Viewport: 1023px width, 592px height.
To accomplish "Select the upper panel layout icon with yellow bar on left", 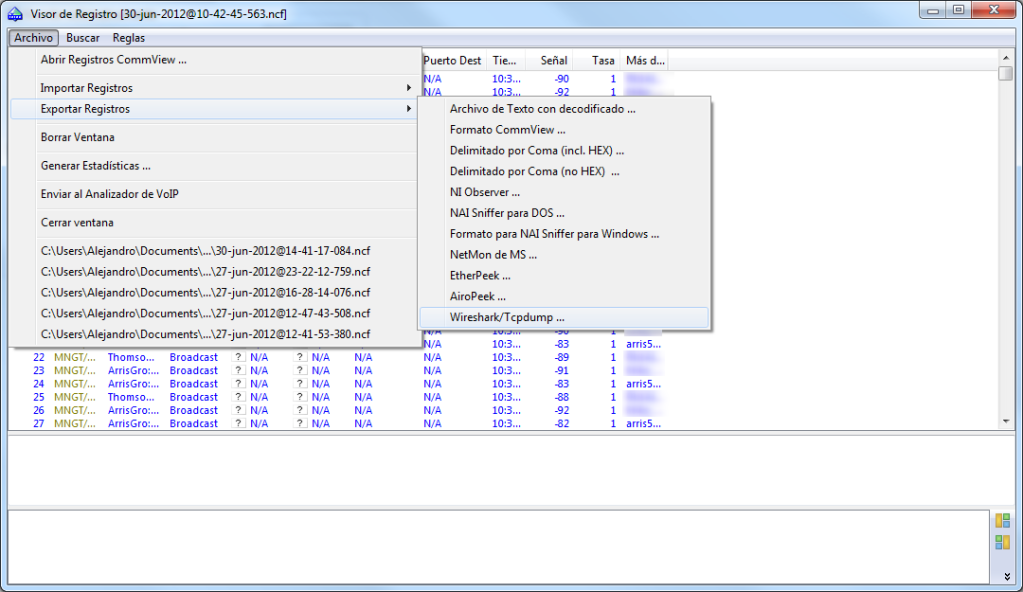I will coord(1003,521).
